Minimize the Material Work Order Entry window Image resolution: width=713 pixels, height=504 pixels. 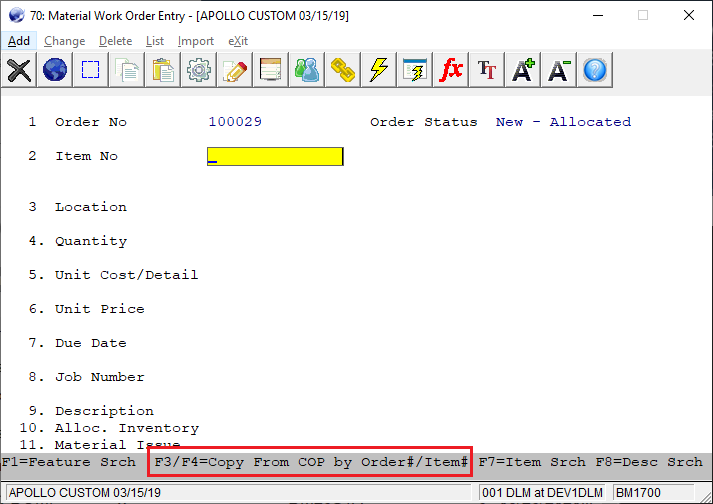coord(598,15)
